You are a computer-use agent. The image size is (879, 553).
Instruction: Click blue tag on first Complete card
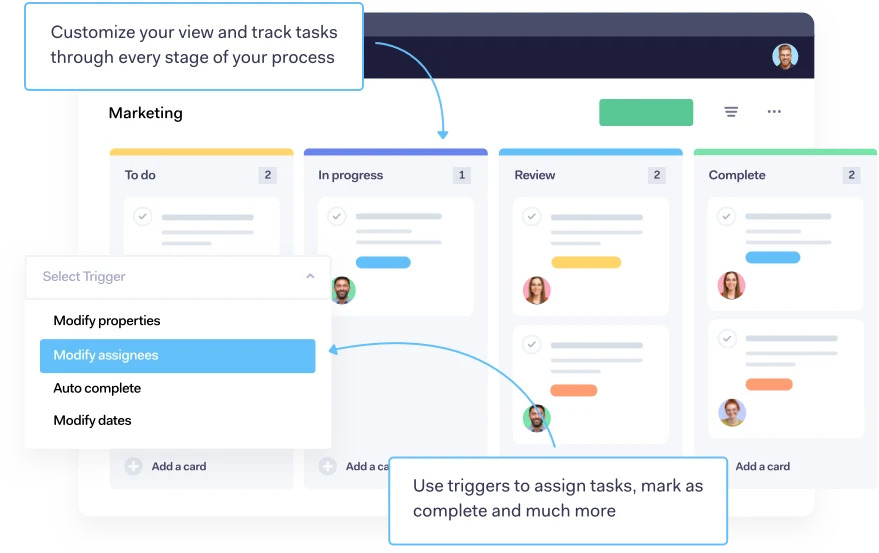[x=772, y=257]
